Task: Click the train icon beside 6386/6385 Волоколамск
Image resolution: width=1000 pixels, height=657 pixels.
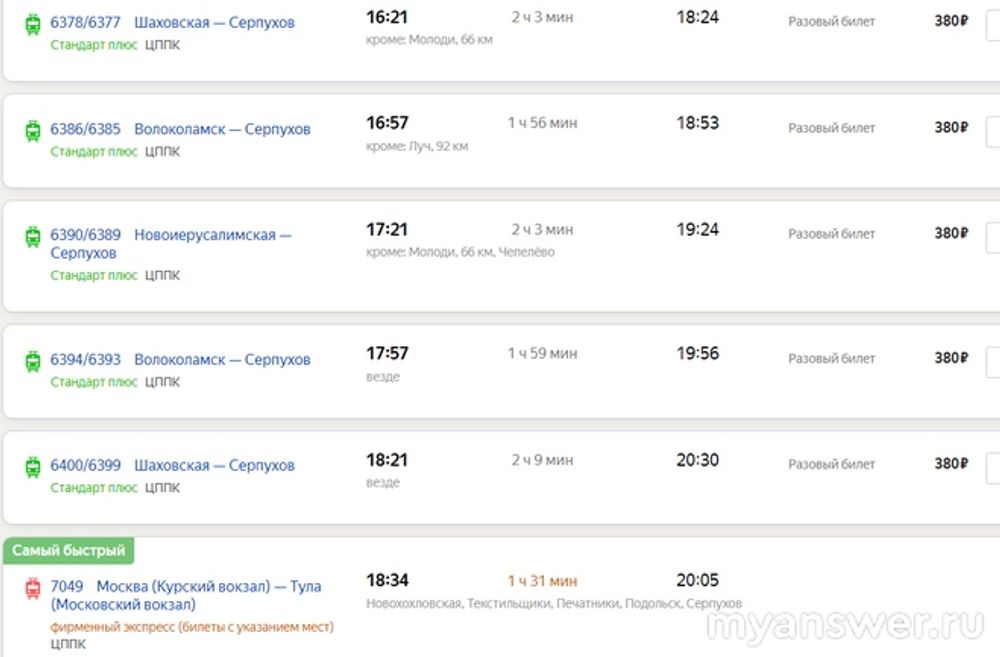Action: click(x=32, y=130)
